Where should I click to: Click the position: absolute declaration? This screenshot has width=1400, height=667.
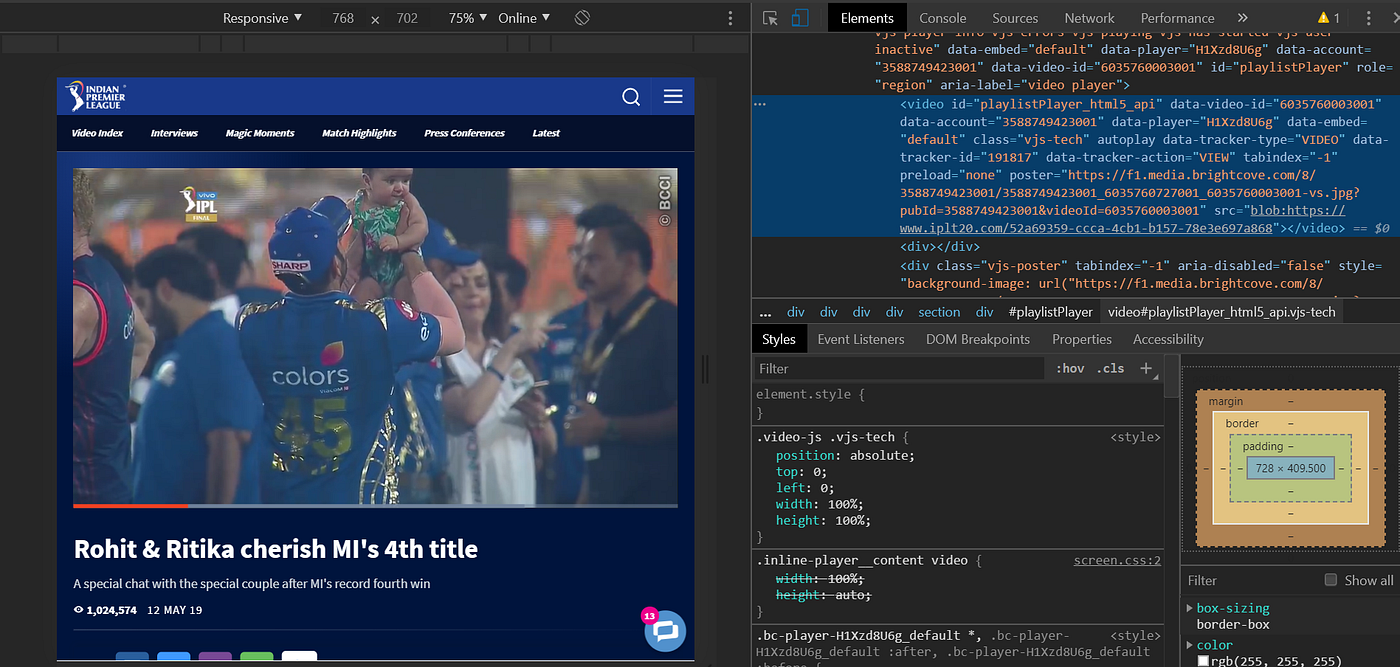coord(845,455)
